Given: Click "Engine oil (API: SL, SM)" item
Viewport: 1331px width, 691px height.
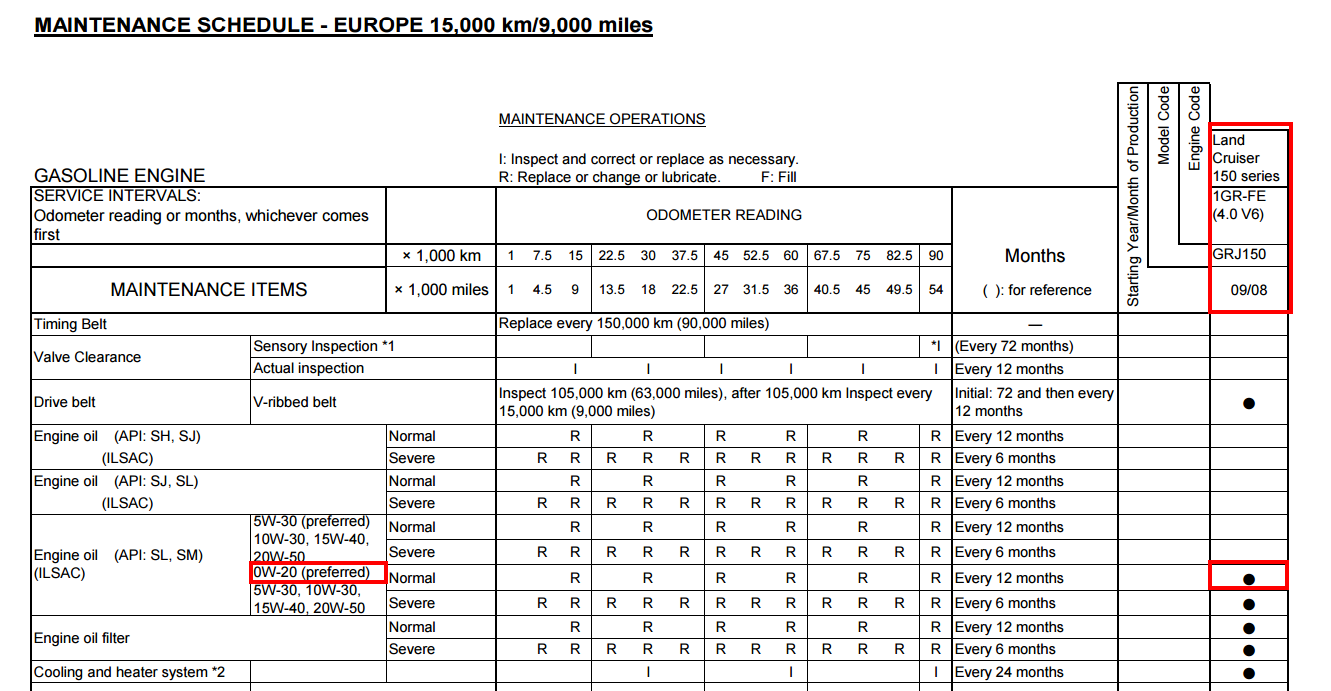Looking at the screenshot, I should pos(119,555).
